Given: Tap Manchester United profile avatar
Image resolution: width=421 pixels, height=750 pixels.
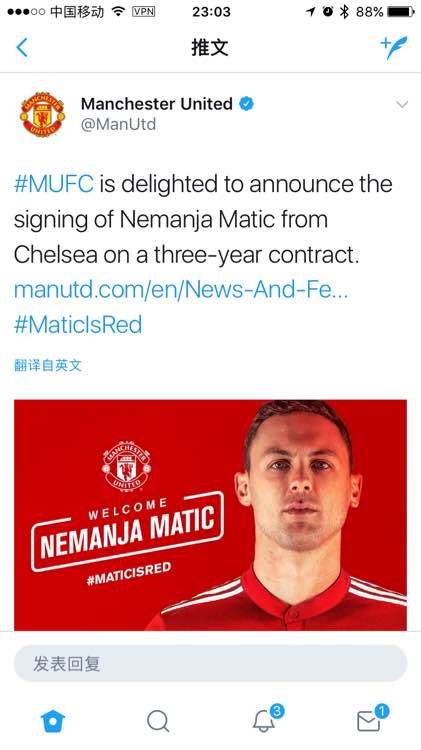Looking at the screenshot, I should click(x=42, y=114).
